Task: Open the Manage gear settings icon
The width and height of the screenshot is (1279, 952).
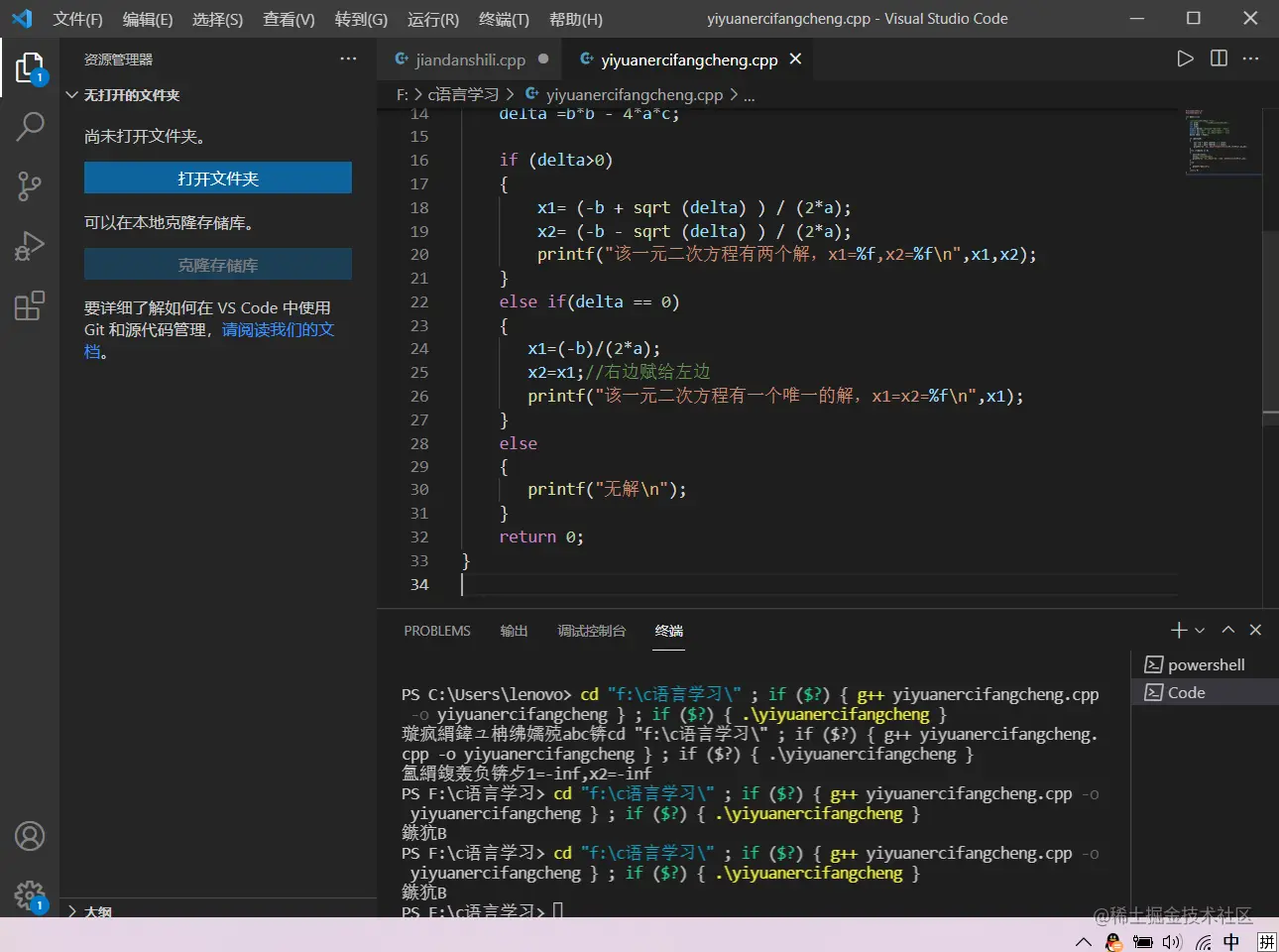Action: 30,895
